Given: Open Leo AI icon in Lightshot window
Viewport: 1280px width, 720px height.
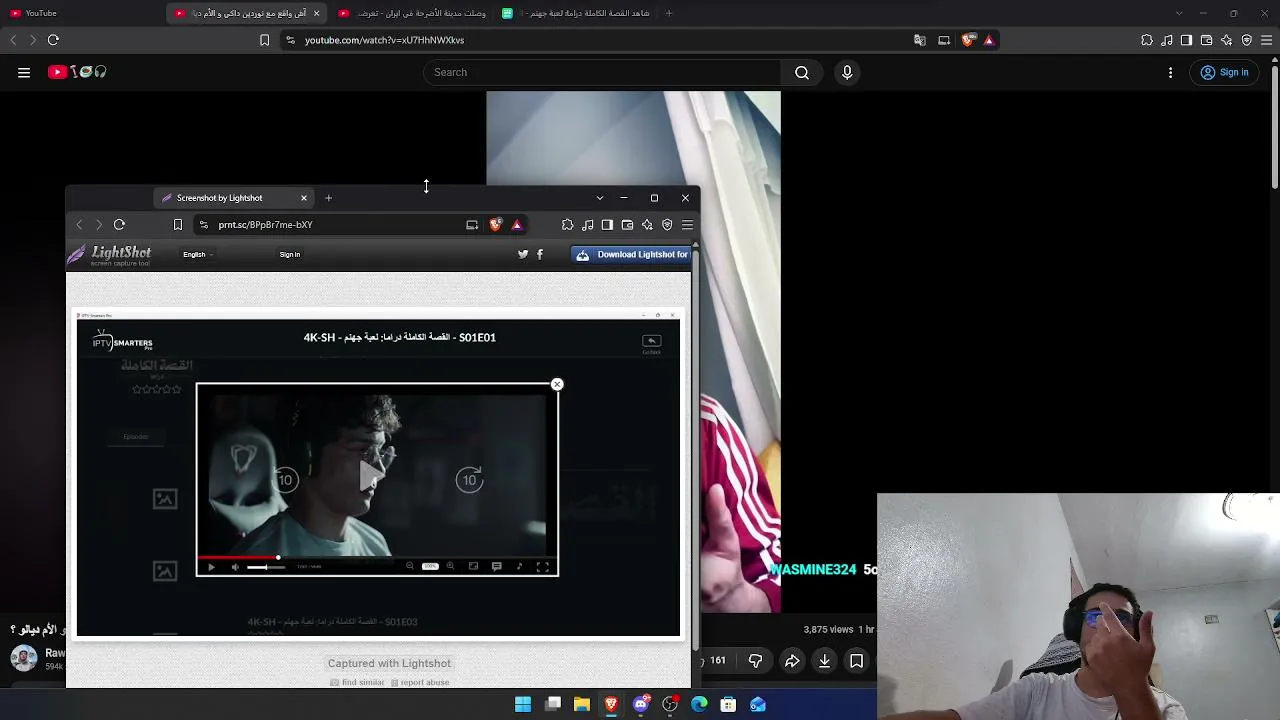Looking at the screenshot, I should pos(647,225).
